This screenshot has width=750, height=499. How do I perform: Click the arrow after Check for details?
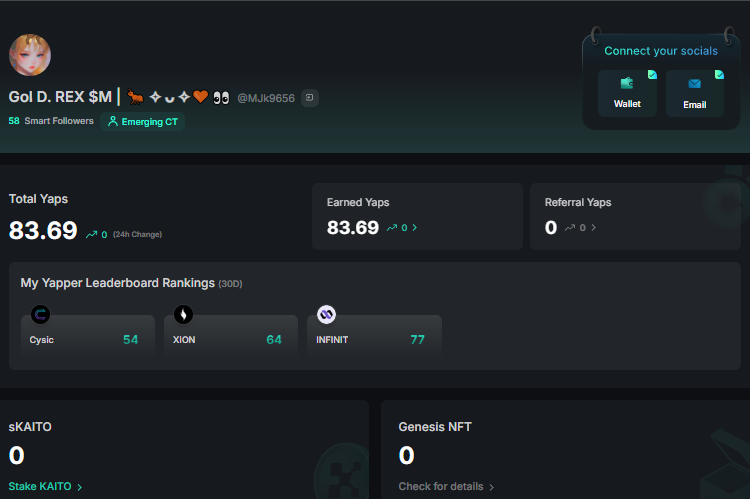[491, 487]
